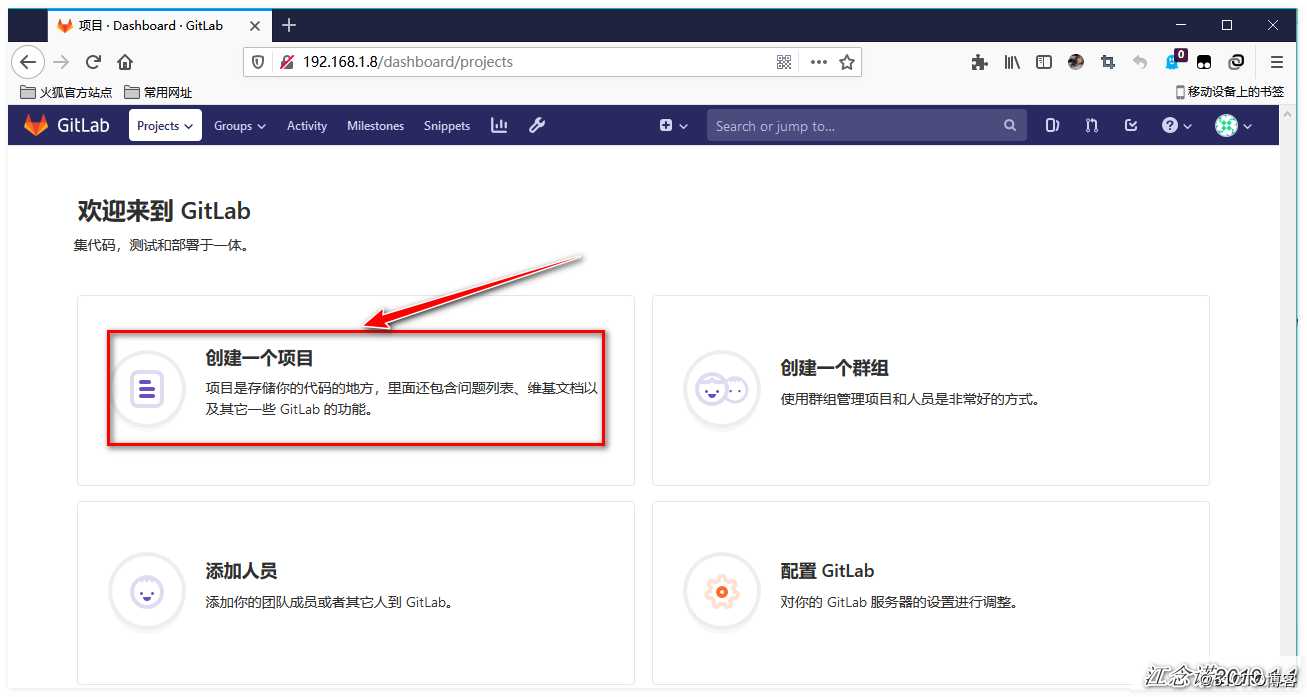Click the search magnifier icon
Screen dimensions: 1307x697
(1010, 126)
